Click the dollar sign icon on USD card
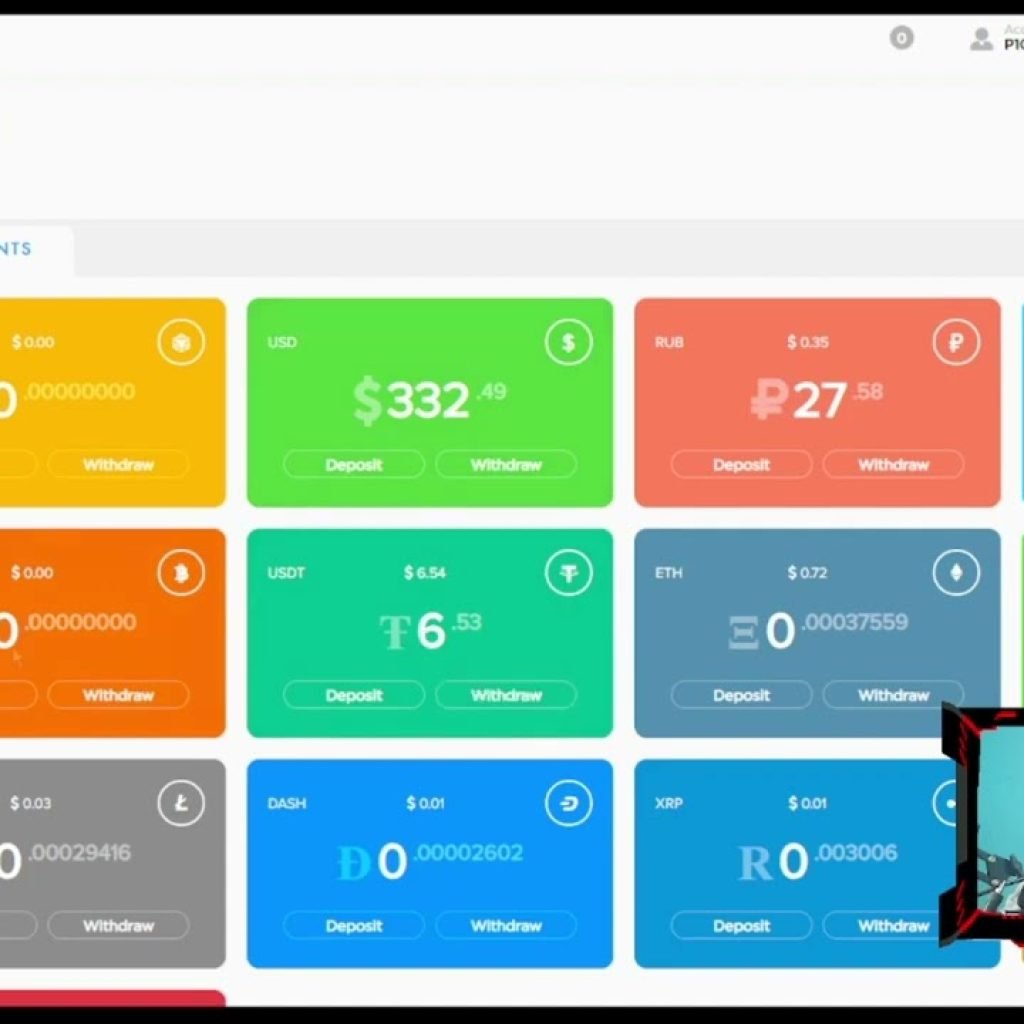1024x1024 pixels. click(568, 343)
